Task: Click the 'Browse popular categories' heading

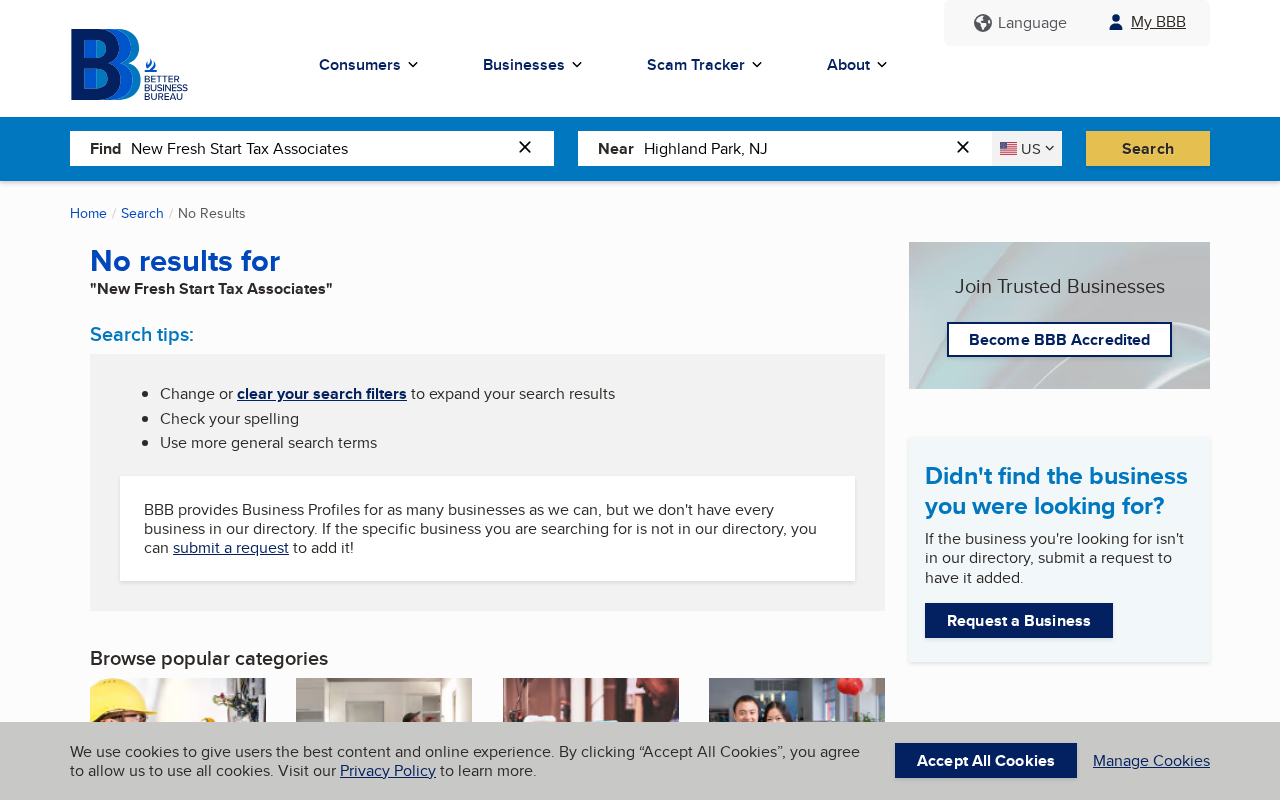Action: pyautogui.click(x=209, y=659)
